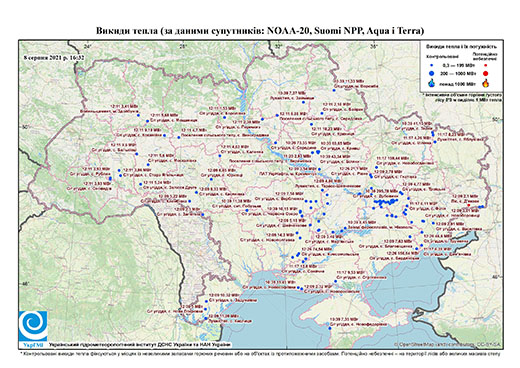The image size is (520, 368).
Task: Click the 36° longitude label at top
Action: tap(374, 47)
